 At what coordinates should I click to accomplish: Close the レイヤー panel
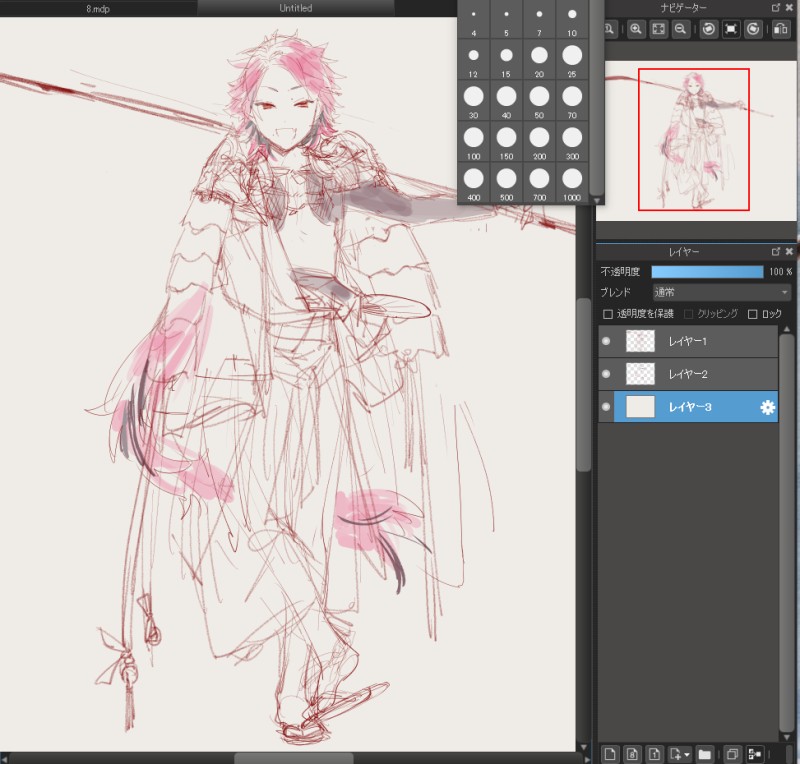coord(790,251)
